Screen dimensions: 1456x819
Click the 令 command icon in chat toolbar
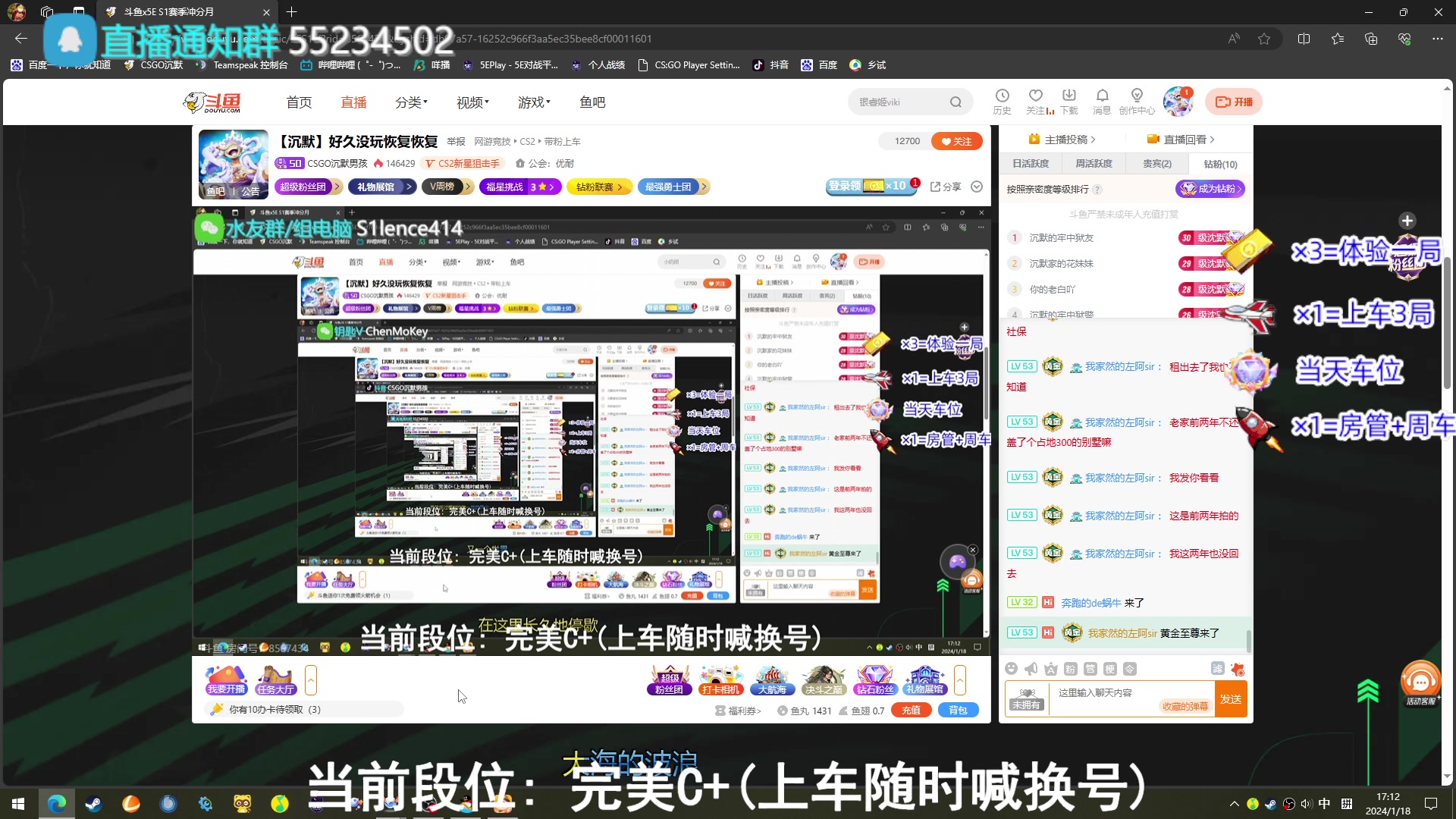point(1129,669)
